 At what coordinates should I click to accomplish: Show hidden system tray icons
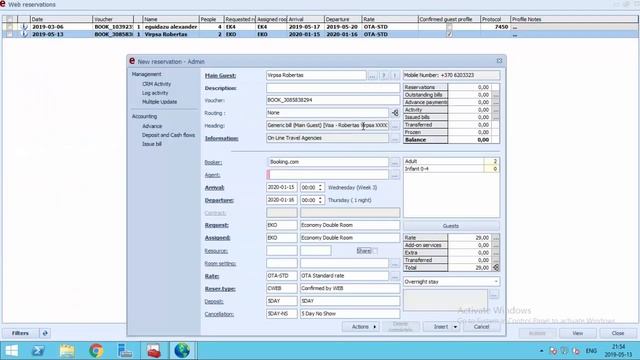click(541, 351)
